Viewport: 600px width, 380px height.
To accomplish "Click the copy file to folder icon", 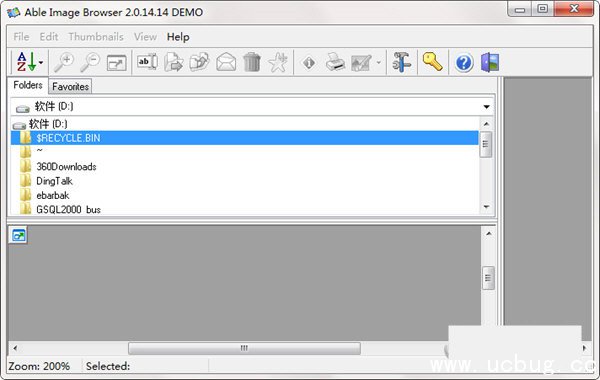I will 173,62.
